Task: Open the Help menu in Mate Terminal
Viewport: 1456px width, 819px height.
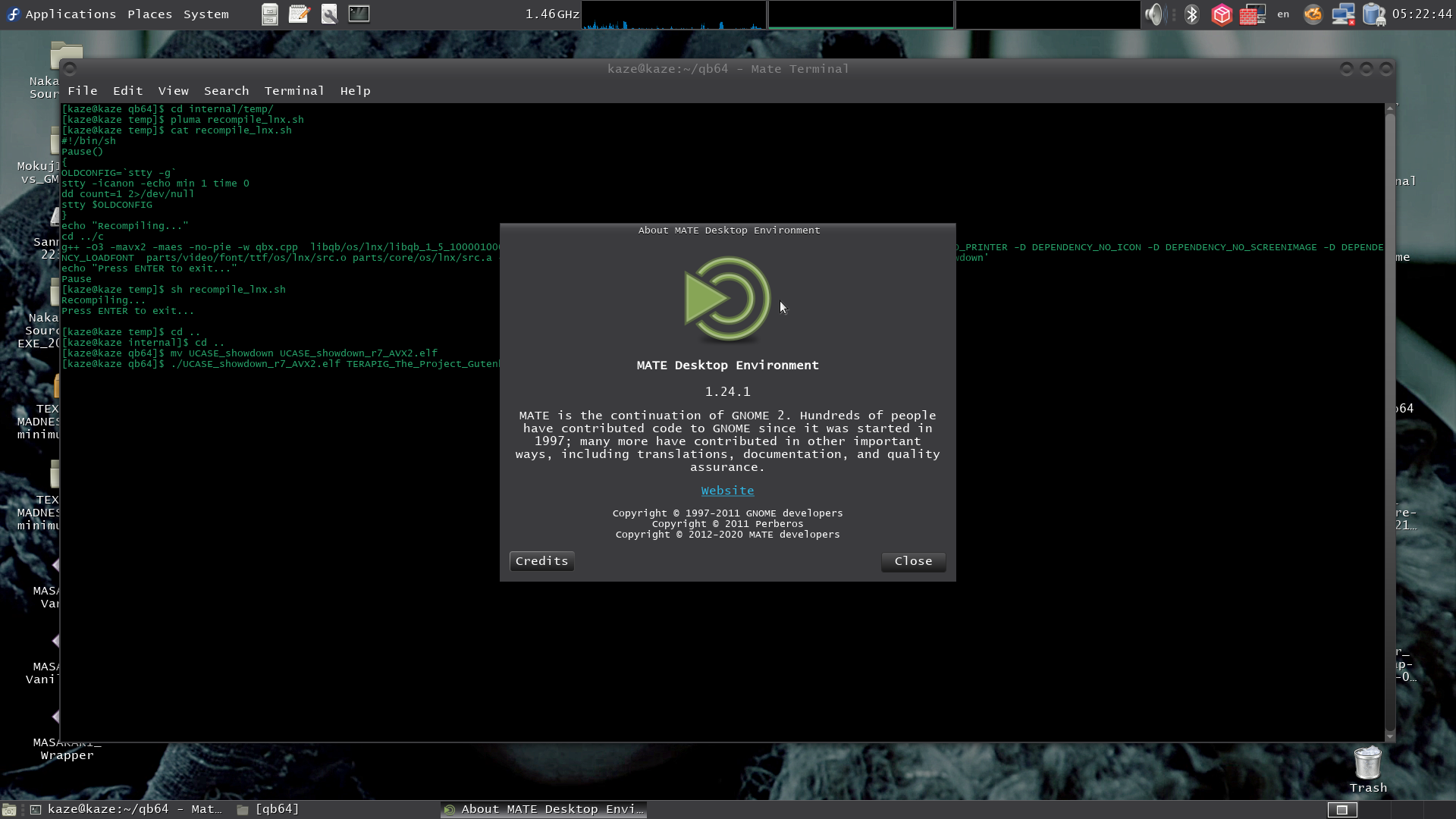Action: [355, 90]
